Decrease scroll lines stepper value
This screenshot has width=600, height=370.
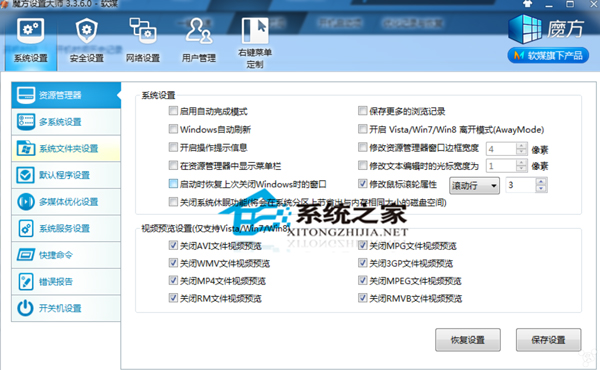pyautogui.click(x=541, y=188)
